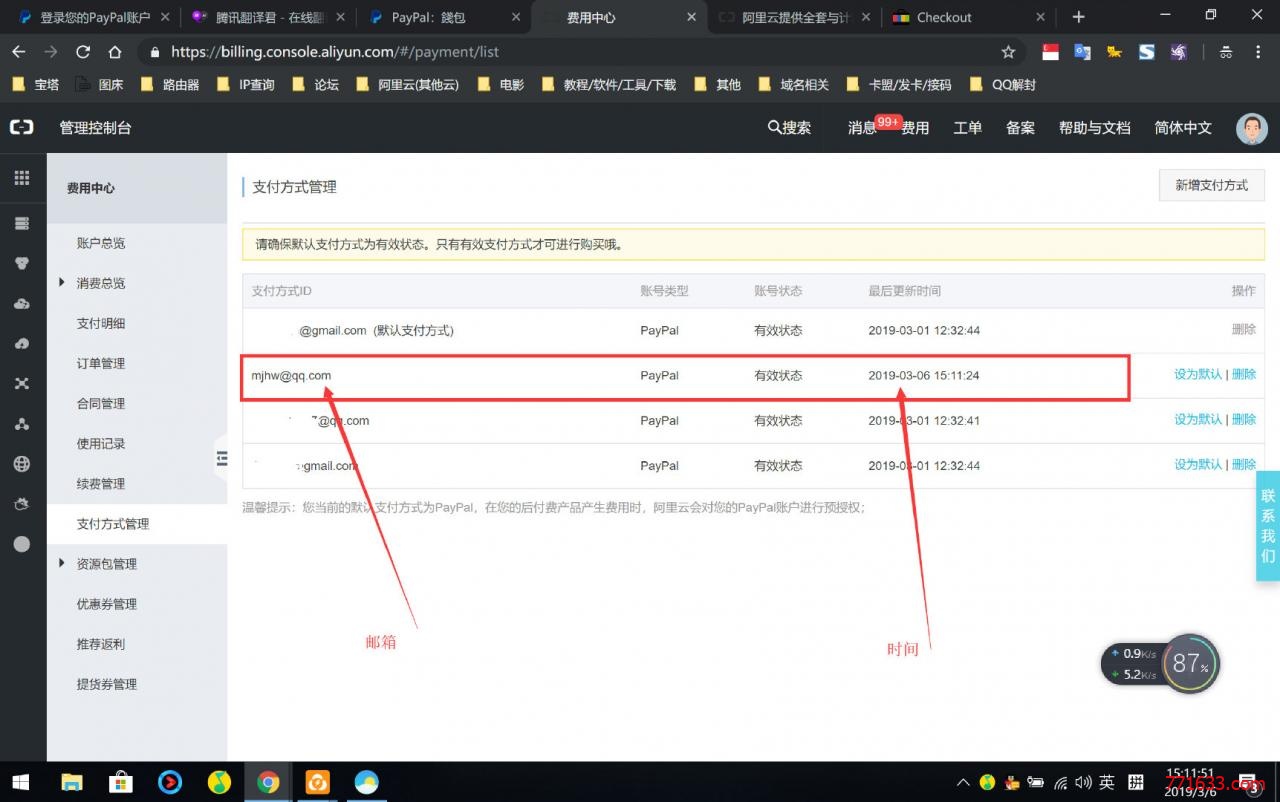This screenshot has width=1280, height=802.
Task: Click the translate extension icon
Action: coord(1082,52)
